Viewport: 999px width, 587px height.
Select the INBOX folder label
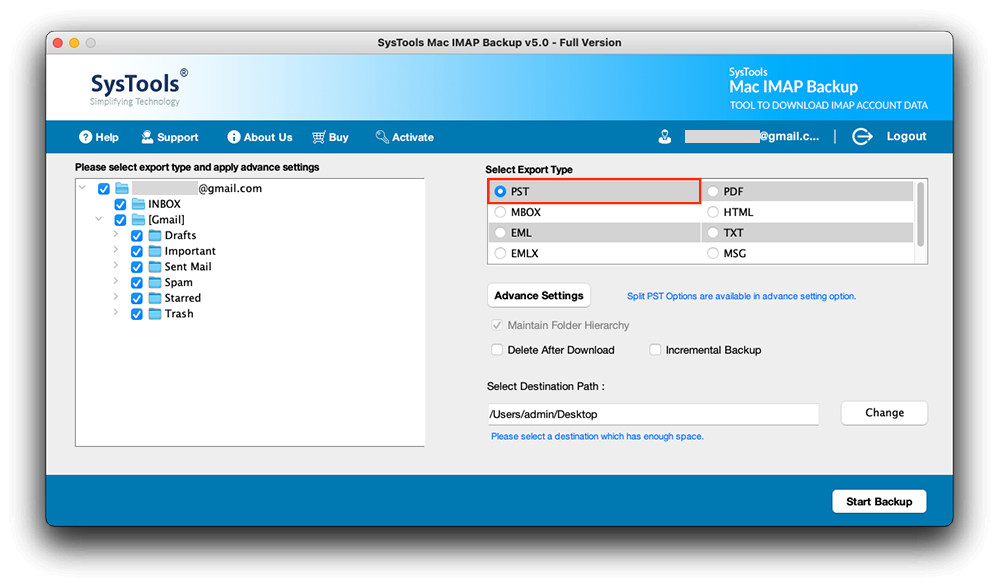coord(164,204)
